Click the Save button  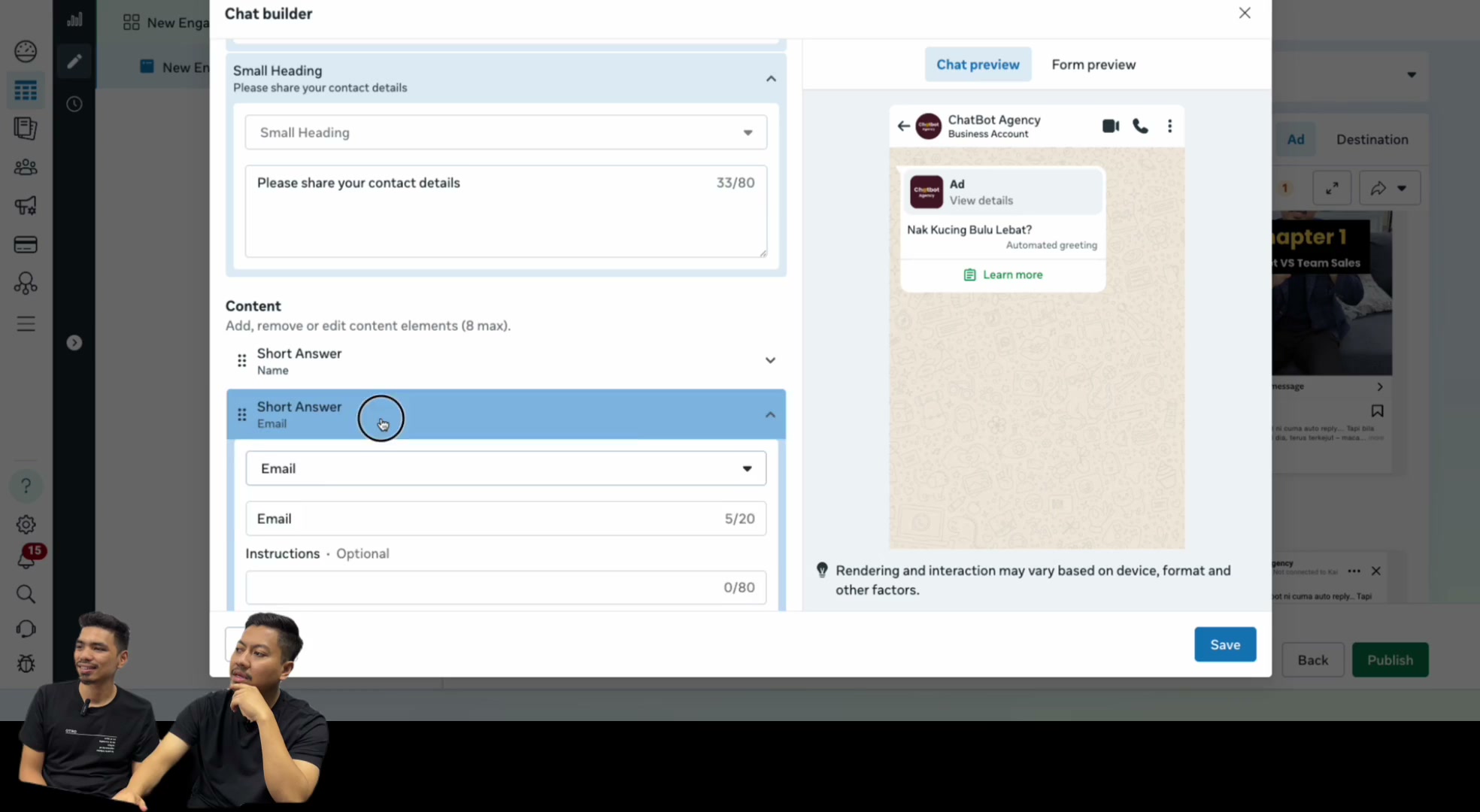pos(1225,644)
